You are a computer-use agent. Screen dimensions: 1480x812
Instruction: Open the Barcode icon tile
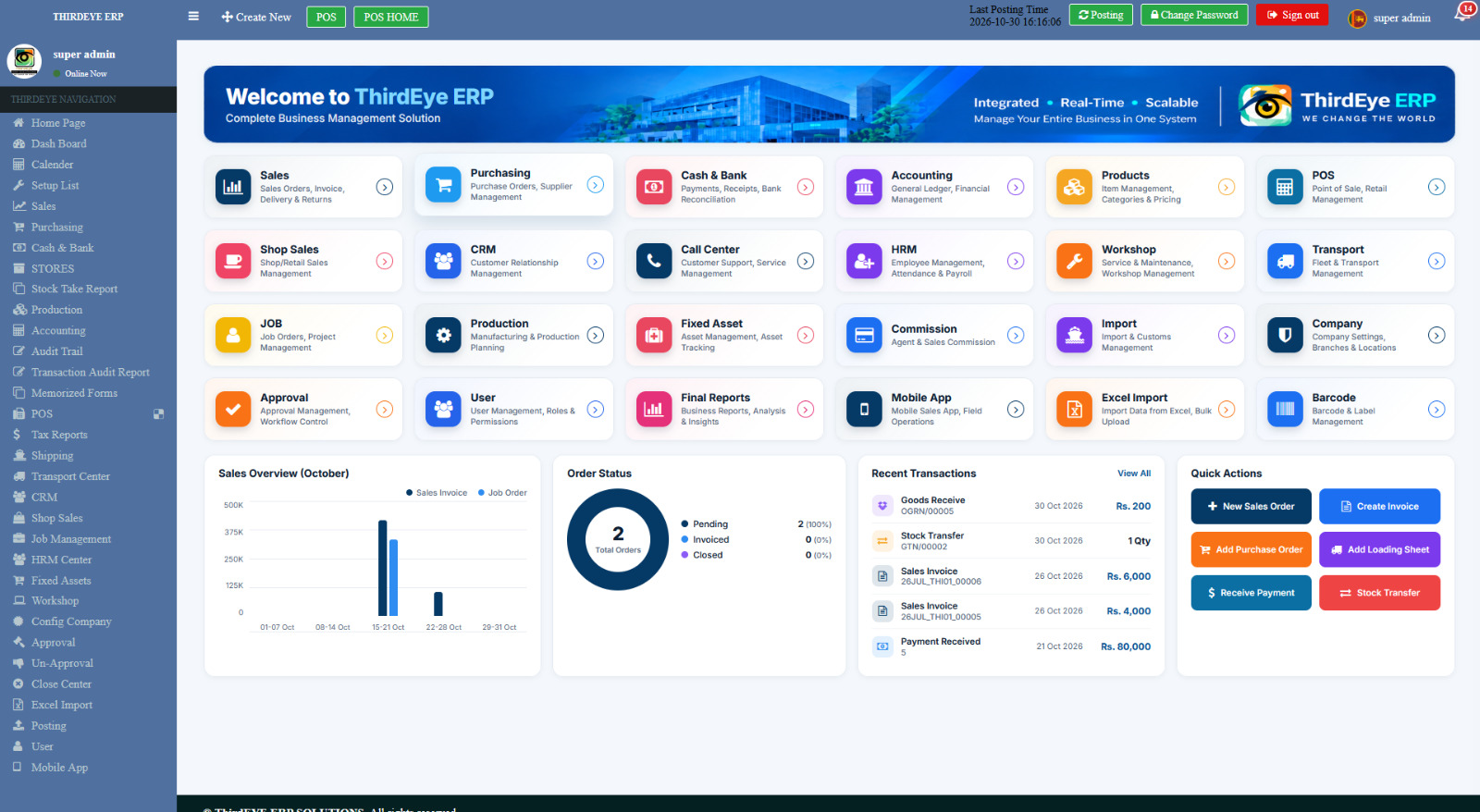click(1285, 409)
